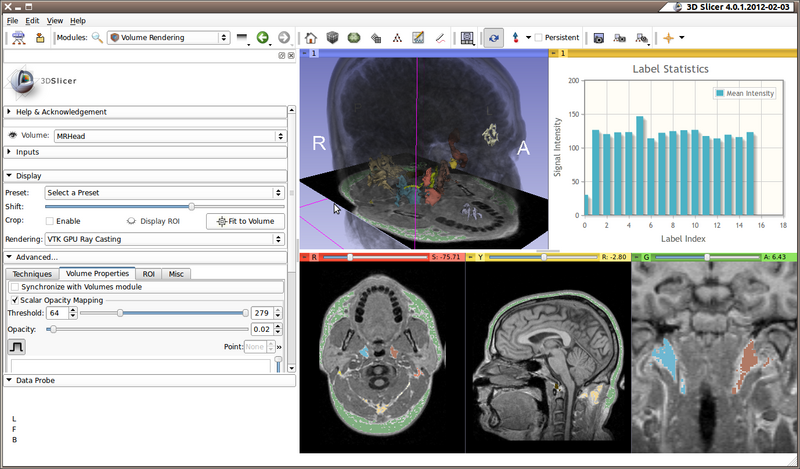
Task: Click the Shift slider handle
Action: click(x=191, y=207)
